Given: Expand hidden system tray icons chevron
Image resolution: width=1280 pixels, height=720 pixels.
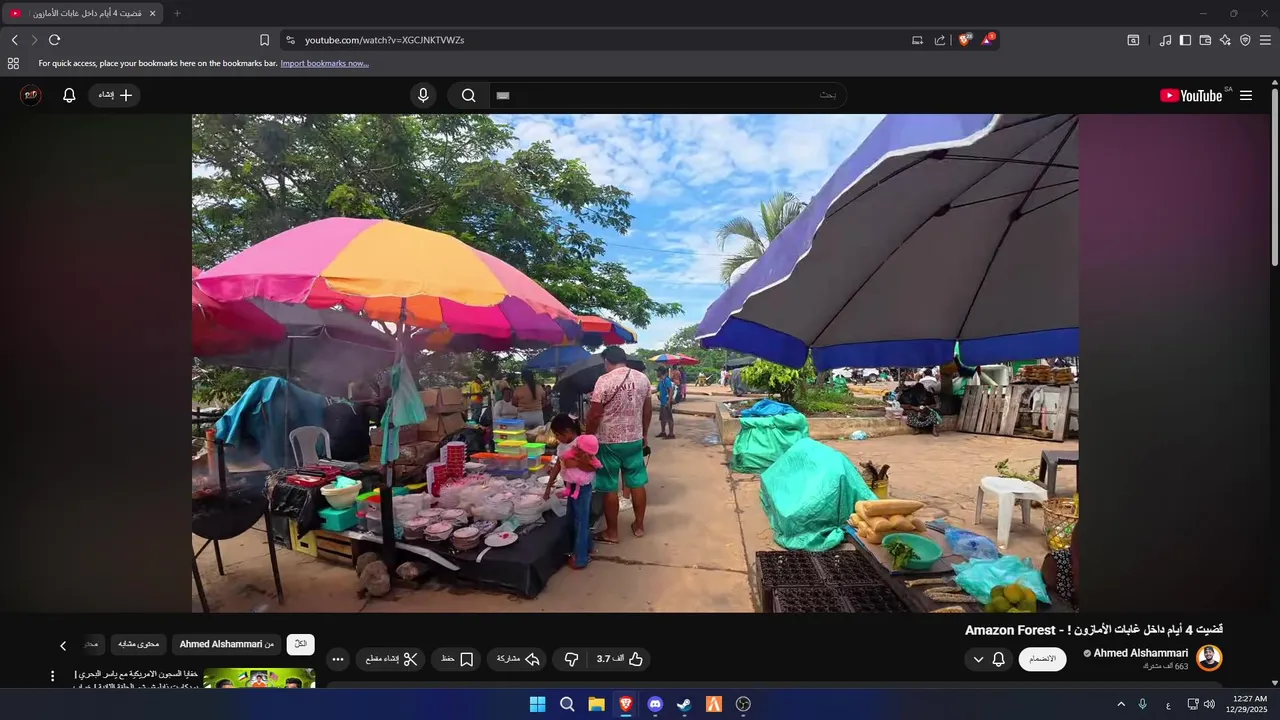Looking at the screenshot, I should tap(1120, 704).
